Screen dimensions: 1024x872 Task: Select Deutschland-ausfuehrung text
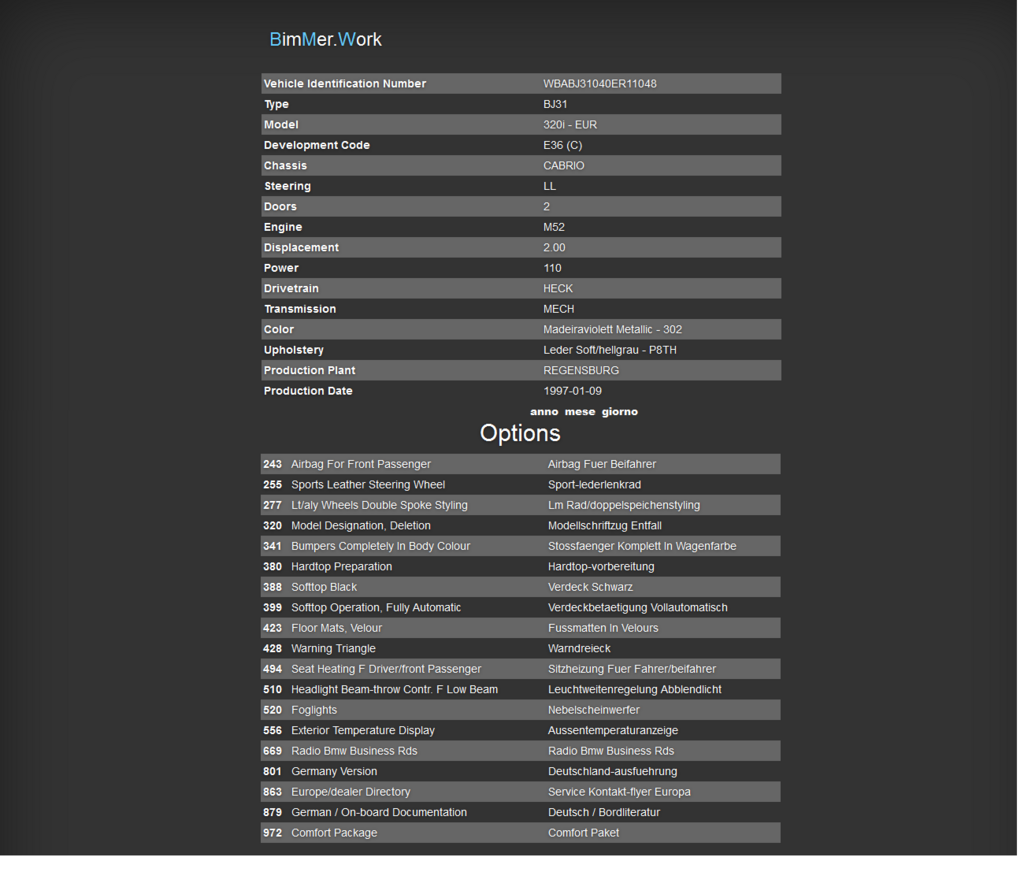[613, 771]
